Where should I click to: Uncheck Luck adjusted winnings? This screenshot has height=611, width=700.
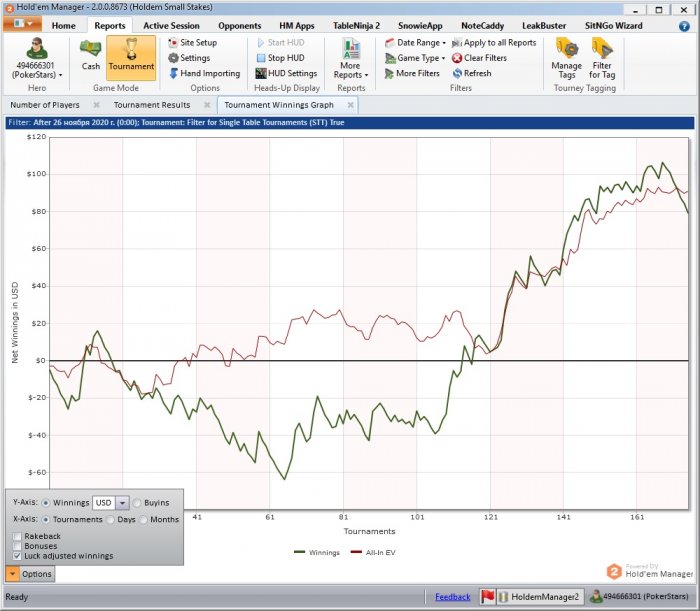(x=17, y=556)
